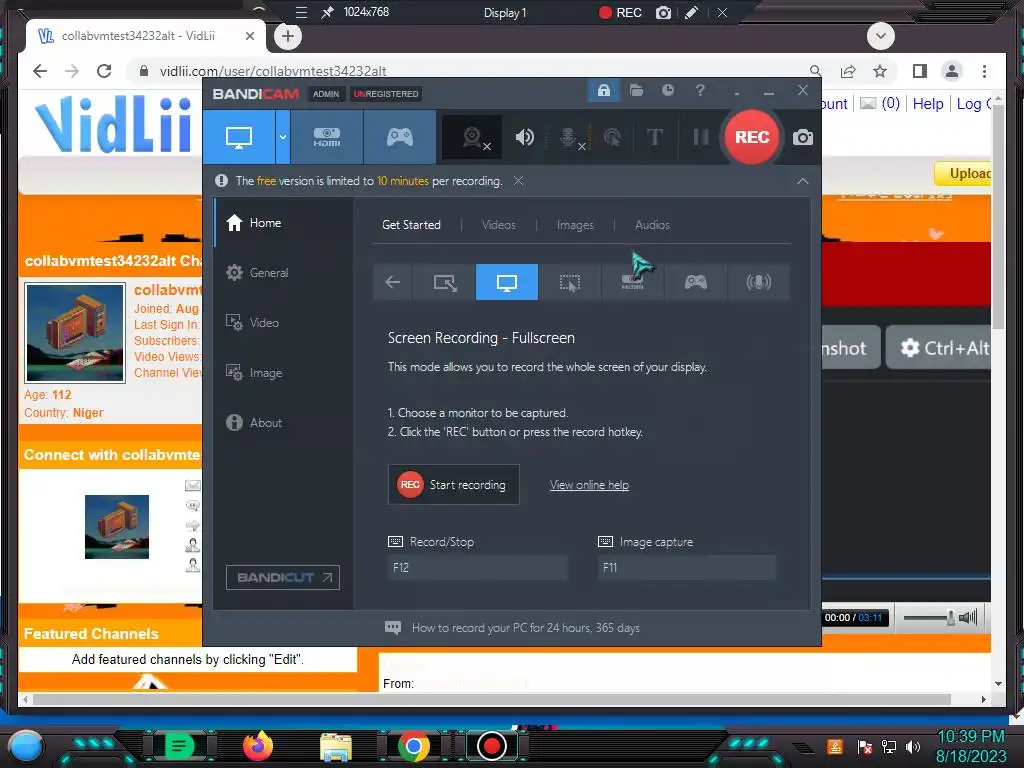Open File Explorer from taskbar
1024x768 pixels.
click(336, 746)
